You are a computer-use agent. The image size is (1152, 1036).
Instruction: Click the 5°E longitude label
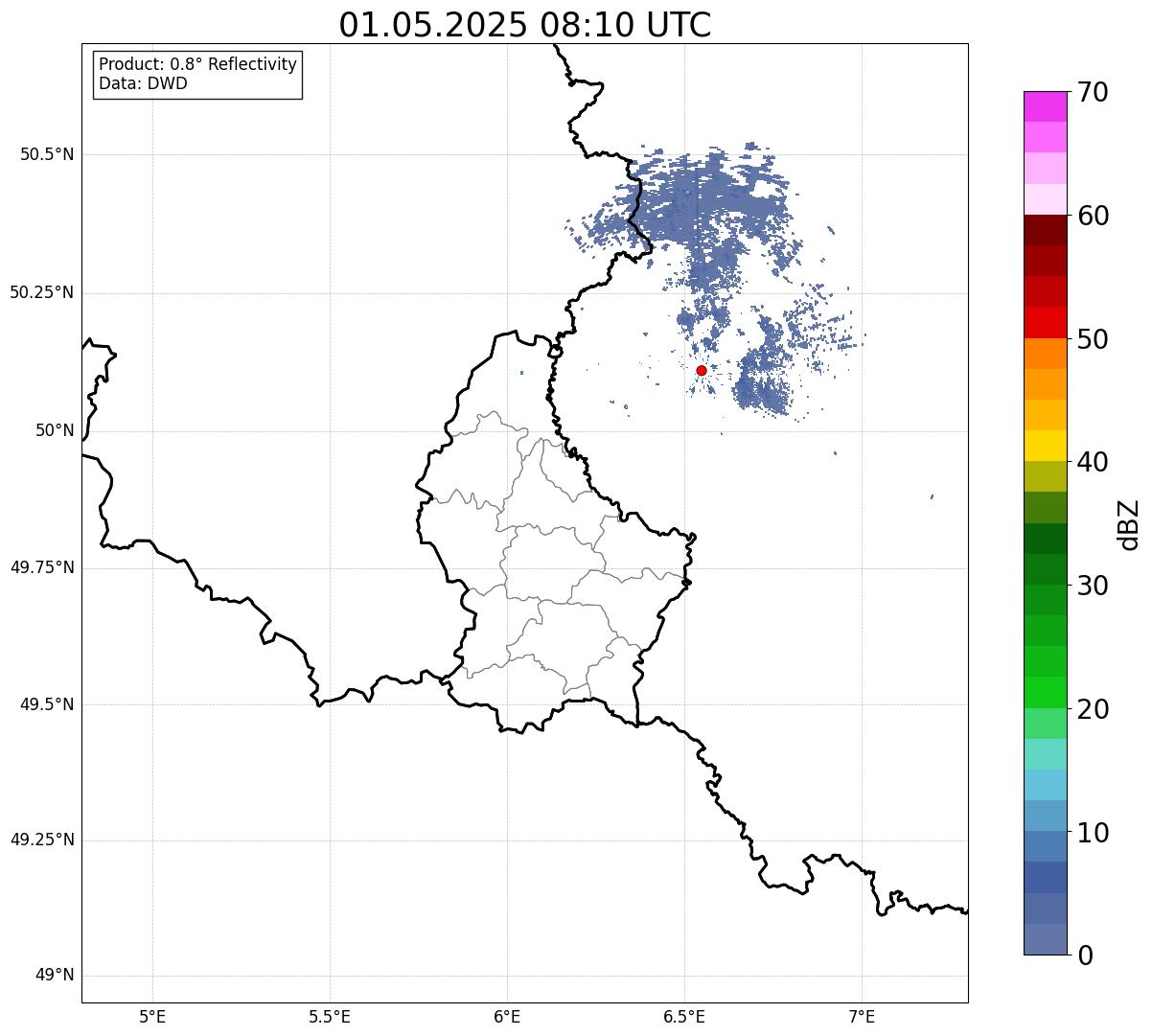point(152,1016)
